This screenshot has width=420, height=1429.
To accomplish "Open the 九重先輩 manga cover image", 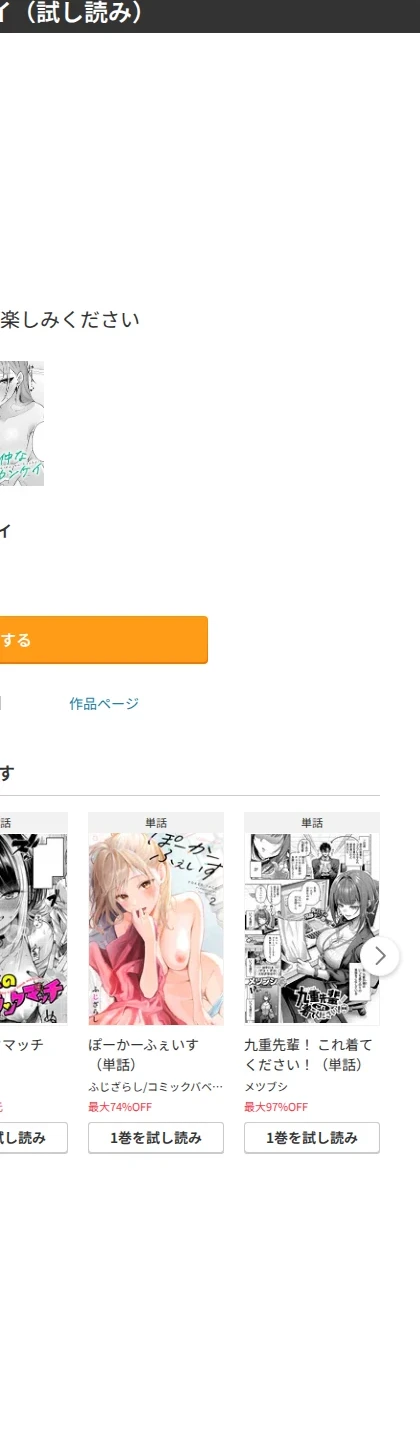I will (x=312, y=929).
